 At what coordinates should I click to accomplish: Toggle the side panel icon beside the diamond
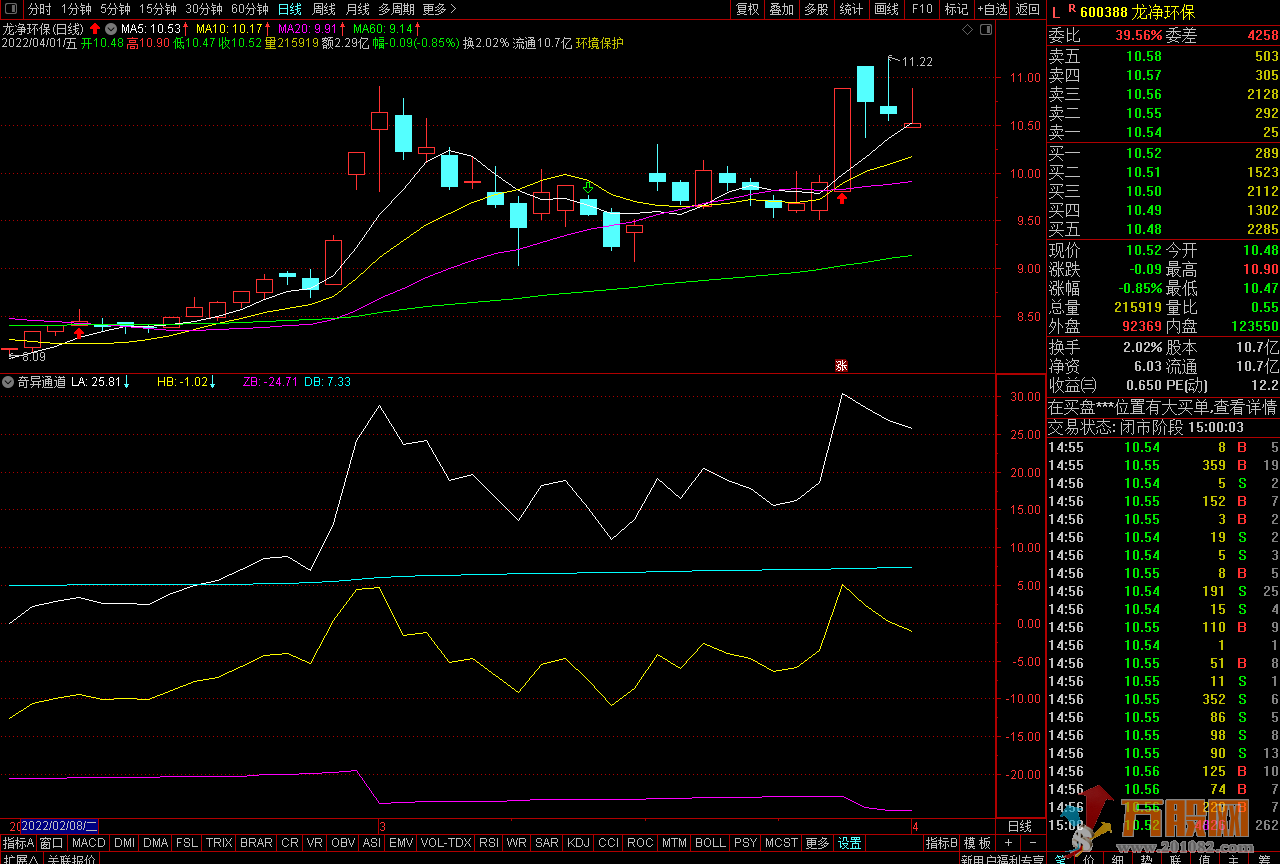point(985,30)
